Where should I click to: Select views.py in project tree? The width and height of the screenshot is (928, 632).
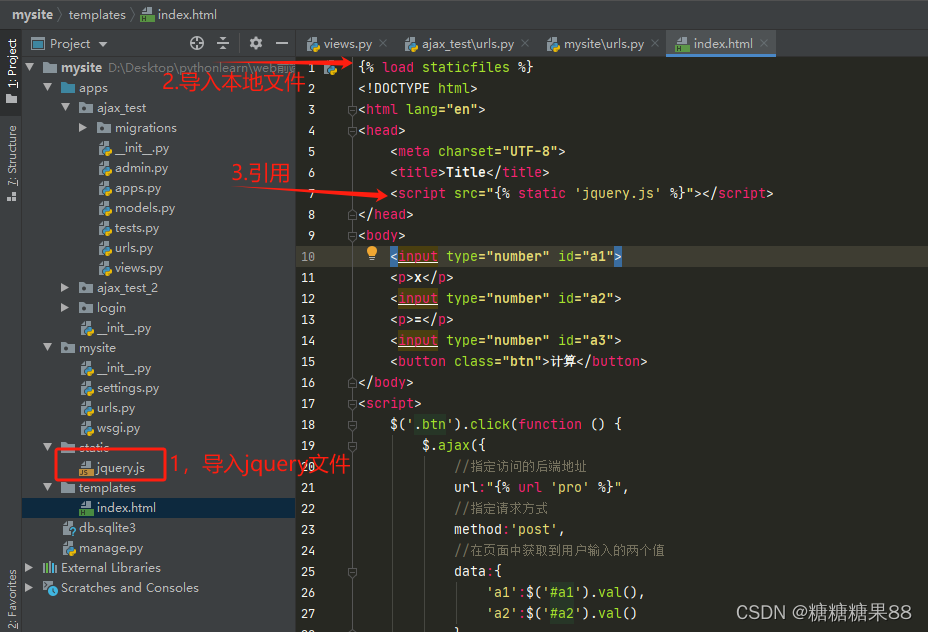tap(131, 268)
